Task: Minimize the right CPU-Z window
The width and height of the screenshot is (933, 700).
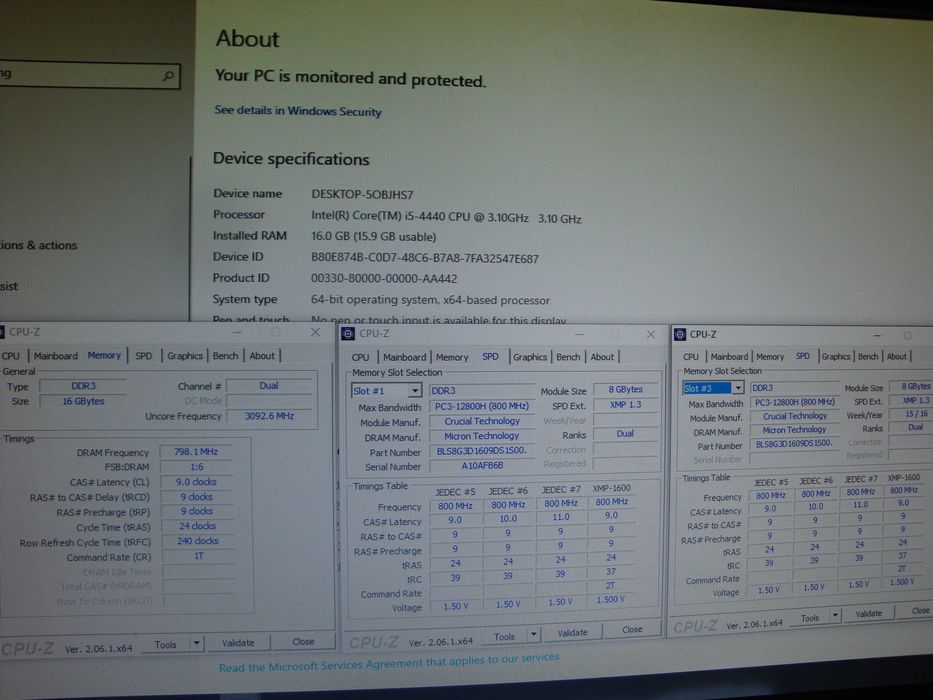Action: 876,335
